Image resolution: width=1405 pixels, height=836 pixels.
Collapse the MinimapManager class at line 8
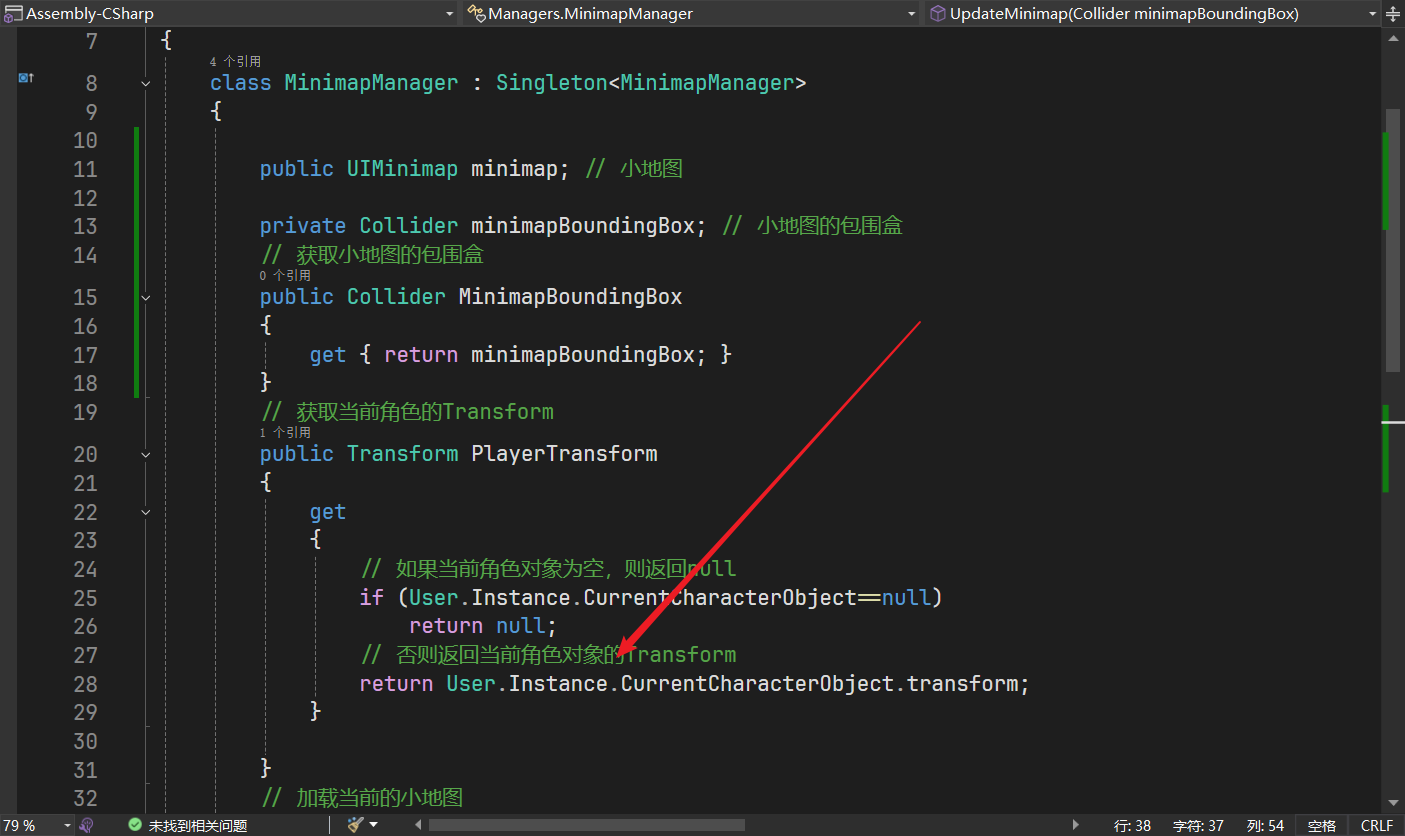tap(146, 83)
